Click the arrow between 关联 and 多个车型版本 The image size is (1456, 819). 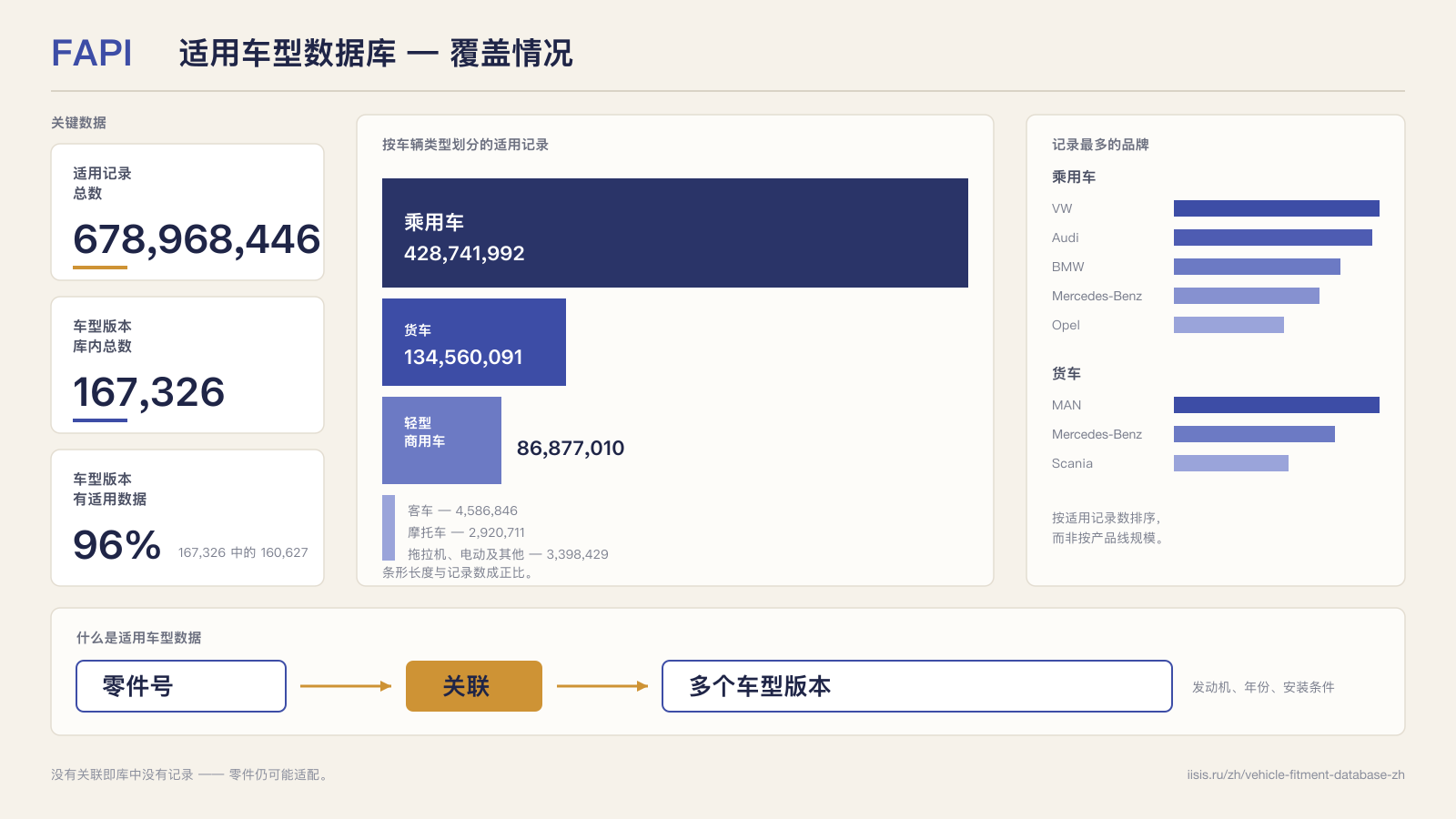coord(602,686)
